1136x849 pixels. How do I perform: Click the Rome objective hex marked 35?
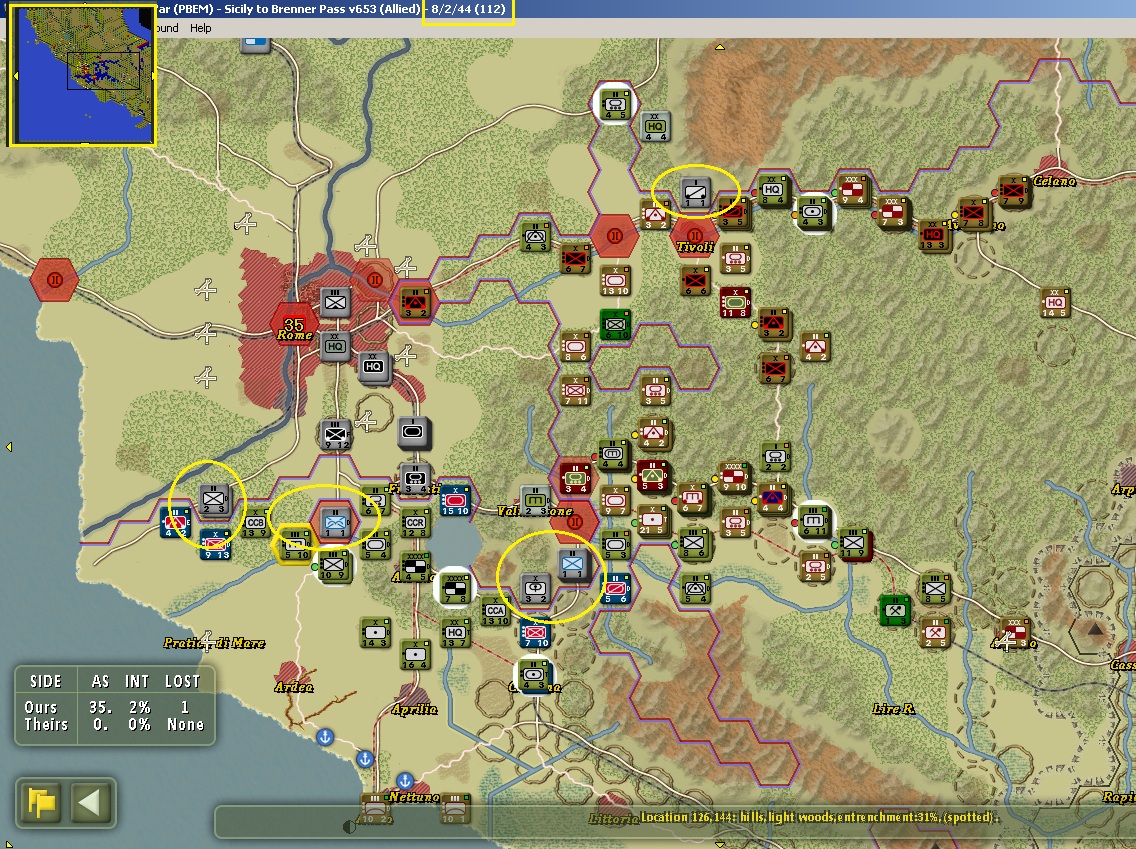tap(293, 325)
